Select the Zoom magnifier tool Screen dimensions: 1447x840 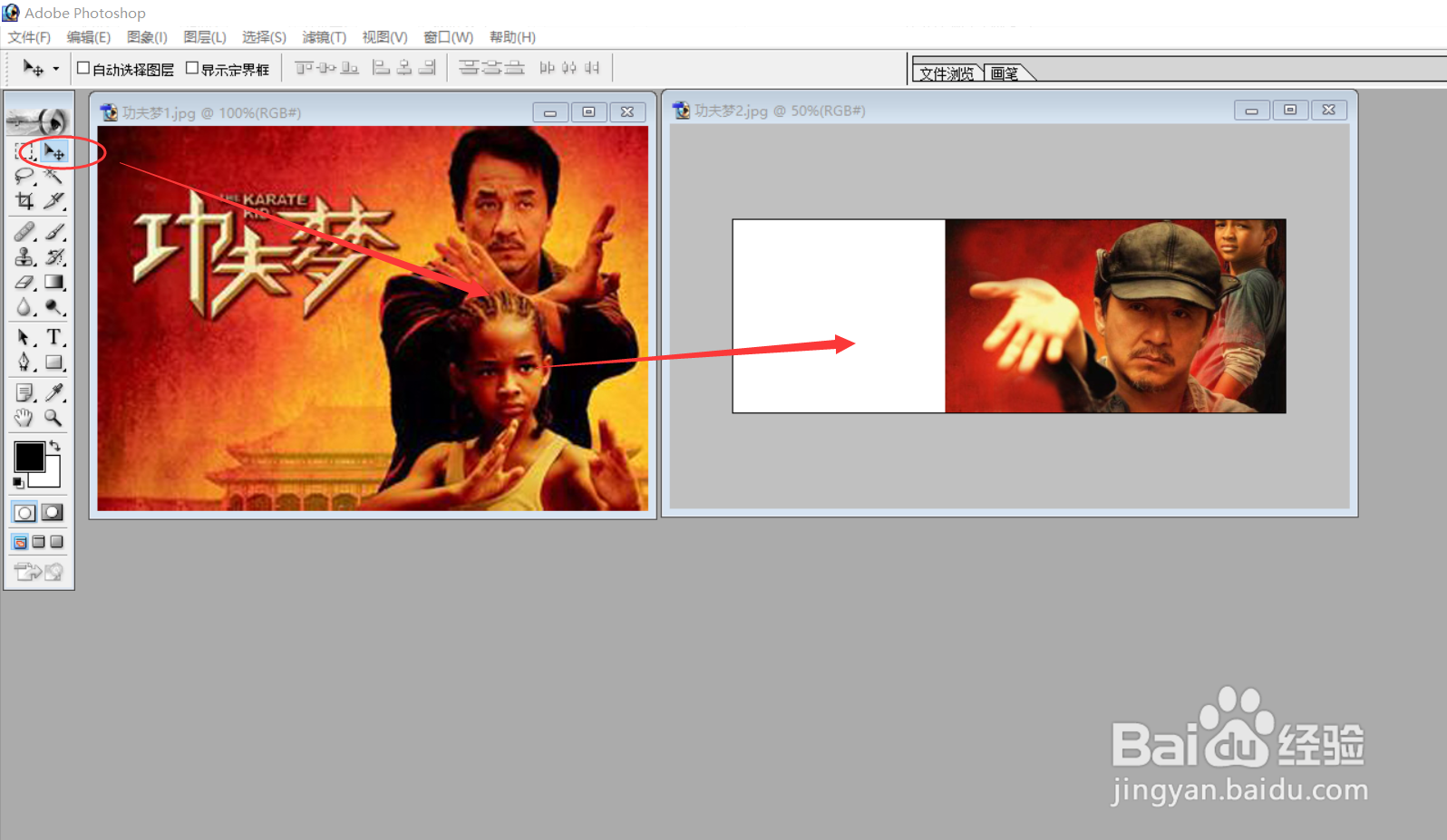click(x=54, y=418)
